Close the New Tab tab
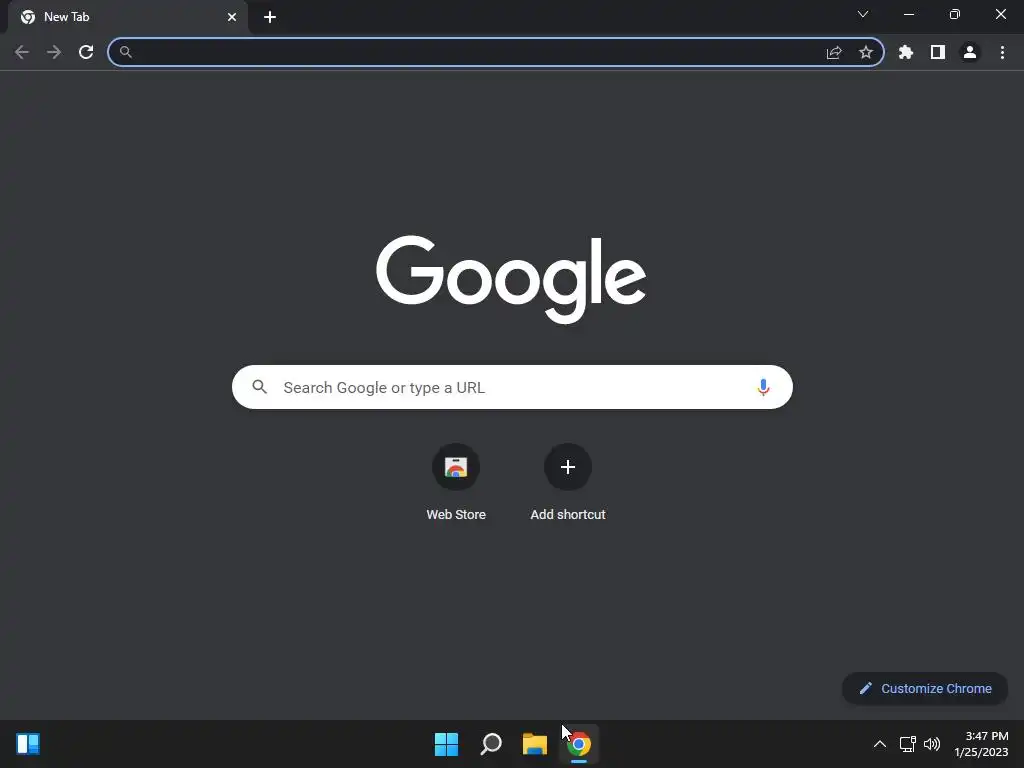The height and width of the screenshot is (768, 1024). click(232, 17)
